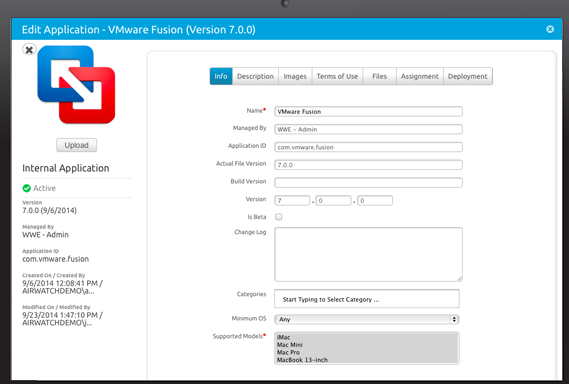Image resolution: width=569 pixels, height=384 pixels.
Task: Click sidebar com.vmware.fusion application ID text
Action: point(56,259)
